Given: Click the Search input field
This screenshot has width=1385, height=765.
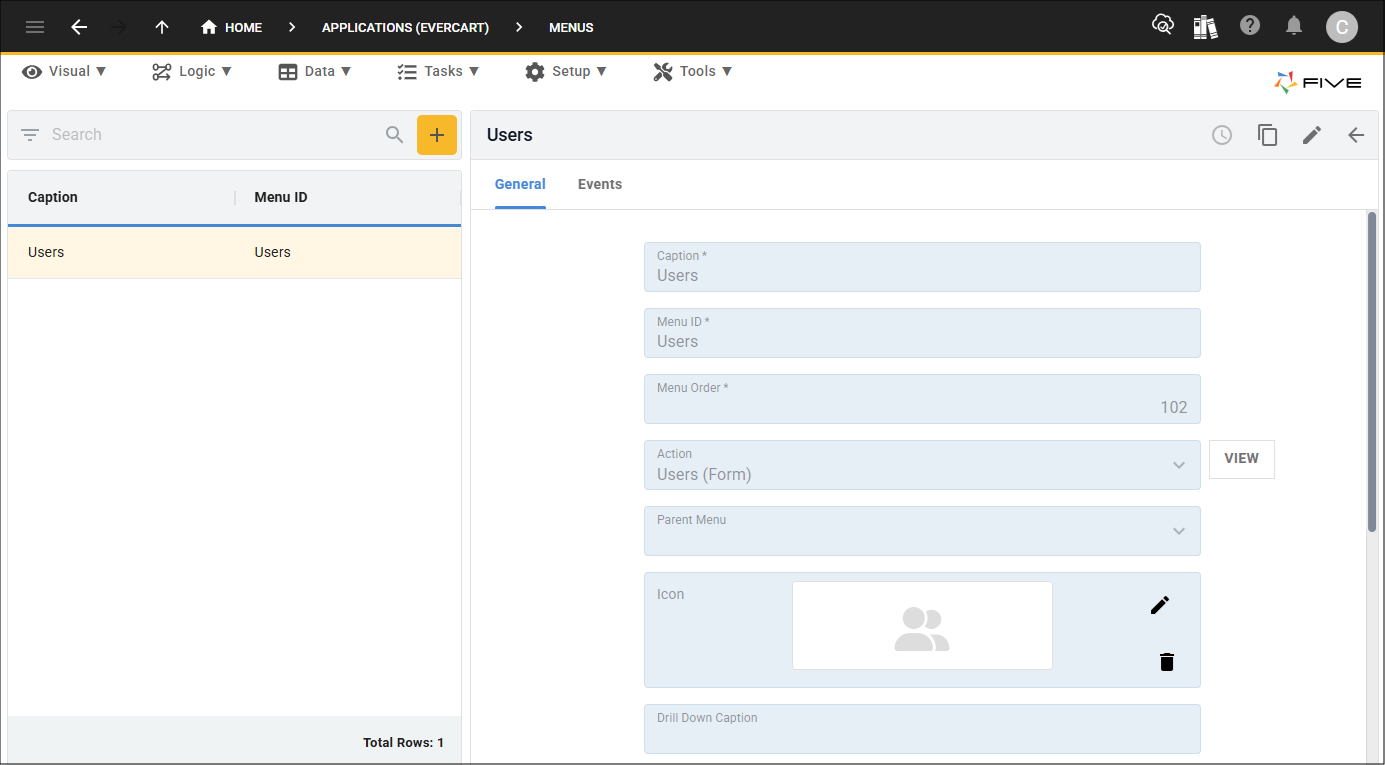Looking at the screenshot, I should click(x=210, y=135).
